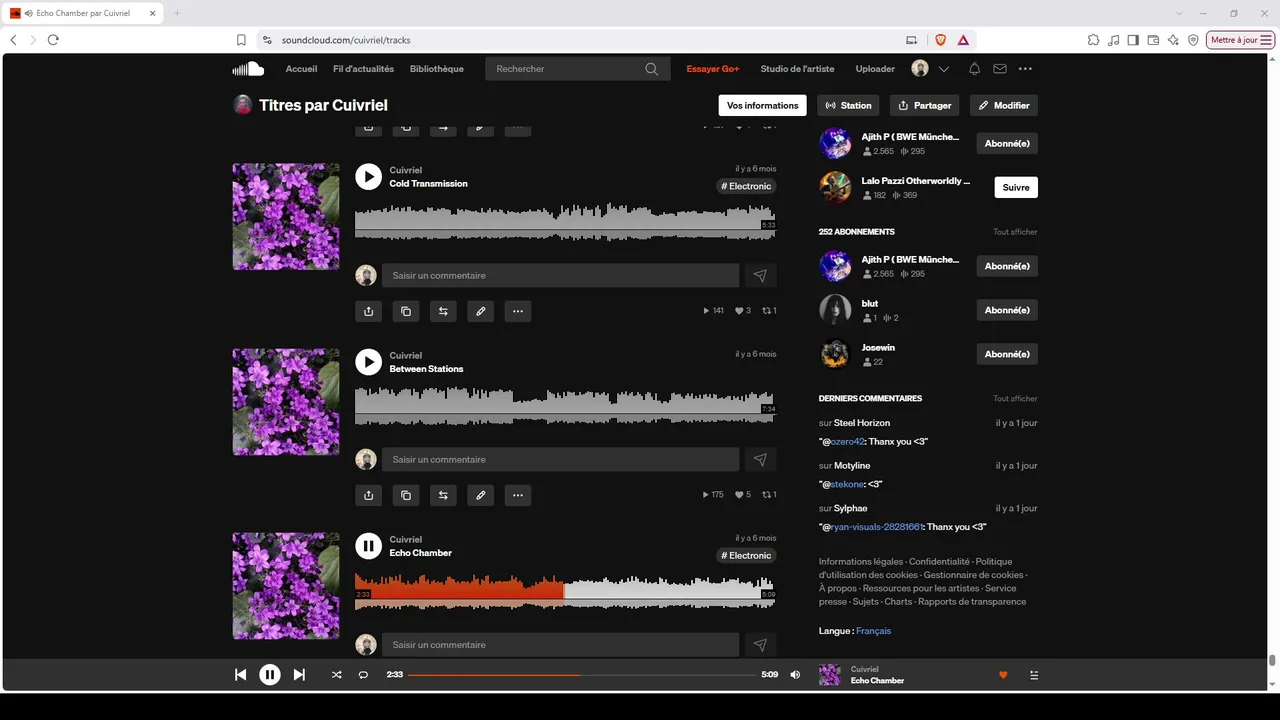The width and height of the screenshot is (1280, 720).
Task: Send the comment on Between Stations
Action: tap(760, 460)
